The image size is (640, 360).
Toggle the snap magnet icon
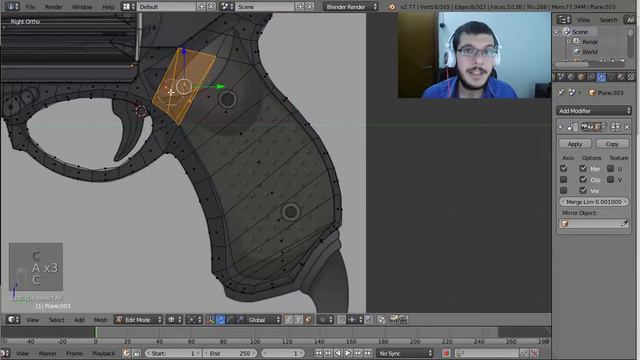[342, 320]
